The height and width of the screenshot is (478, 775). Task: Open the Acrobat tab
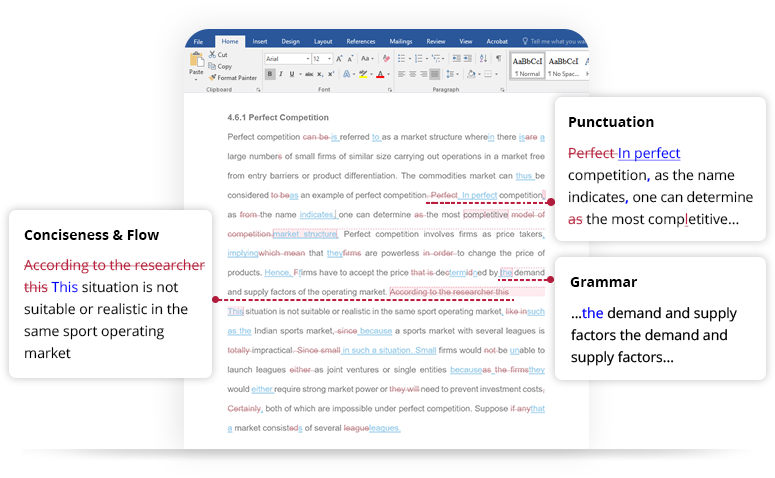(497, 42)
